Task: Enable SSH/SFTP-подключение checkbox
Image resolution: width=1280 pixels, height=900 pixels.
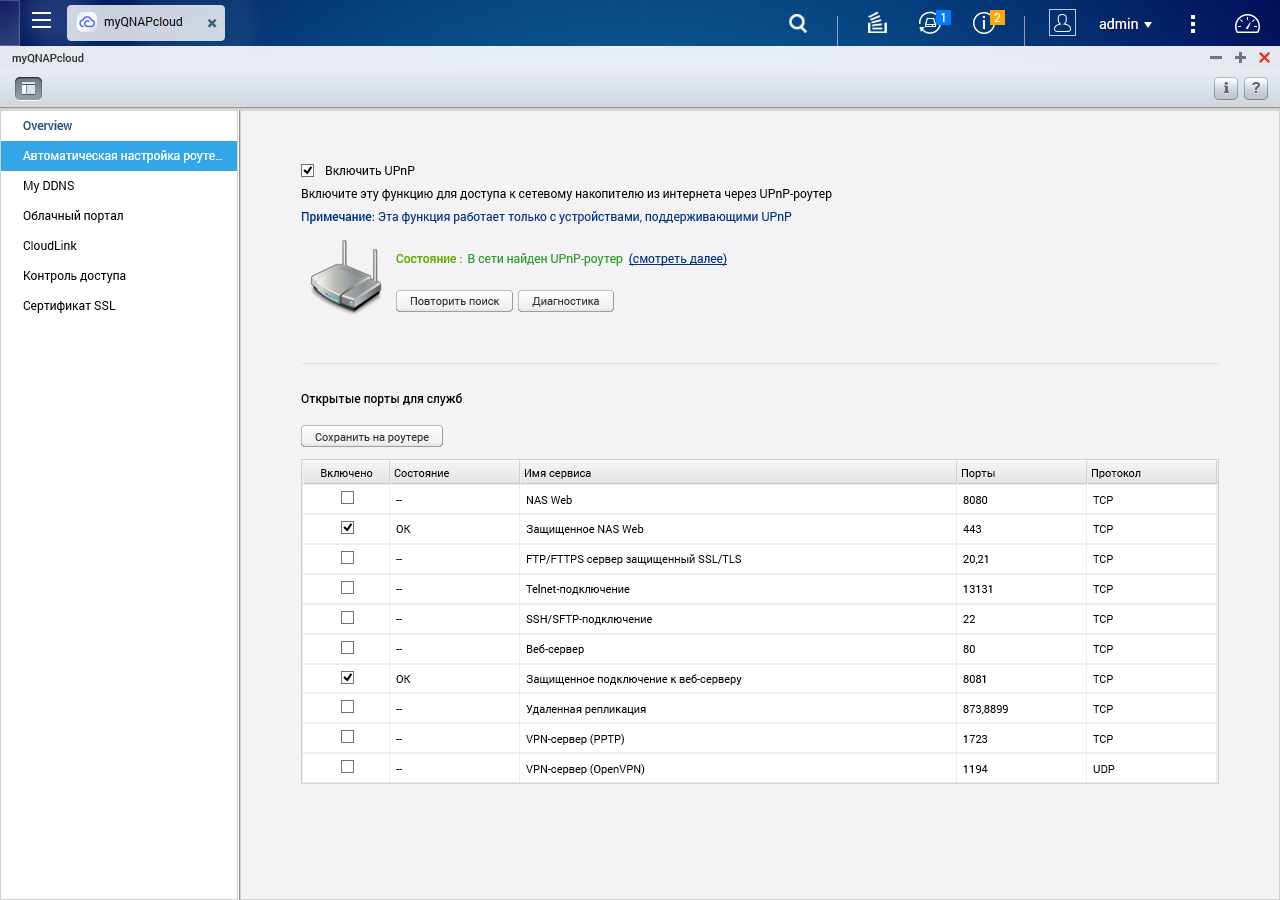Action: click(x=347, y=618)
